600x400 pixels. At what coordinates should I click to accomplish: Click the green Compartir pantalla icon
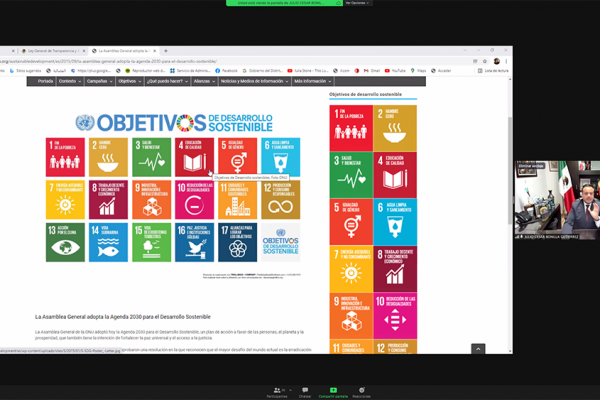coord(333,392)
